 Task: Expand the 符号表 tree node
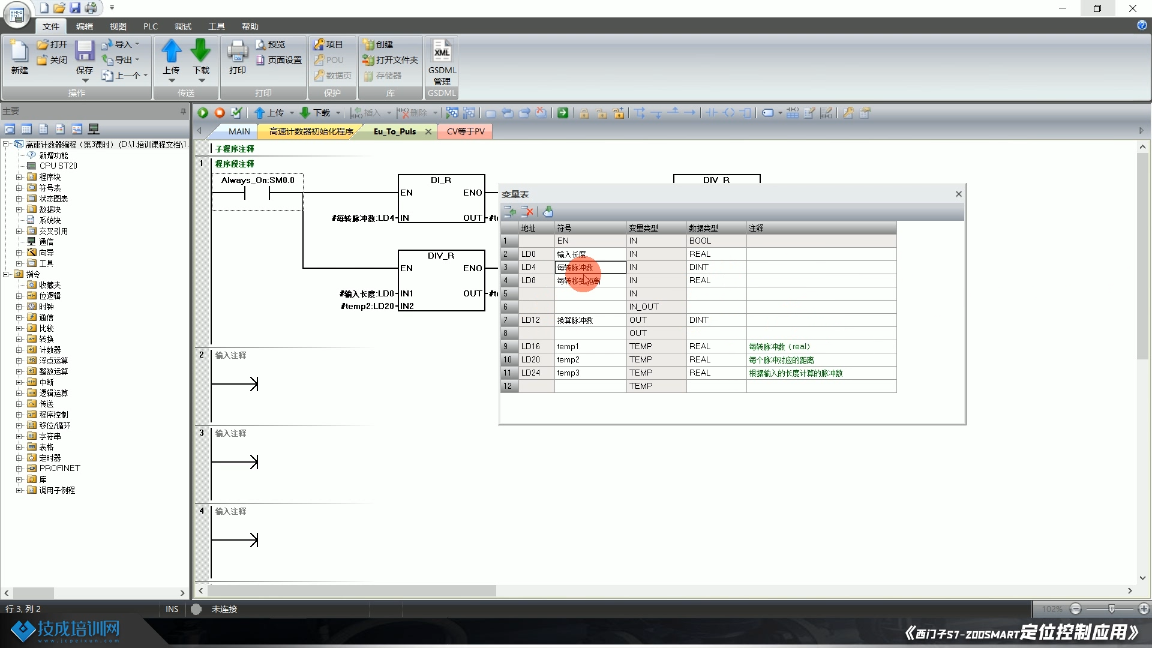[x=19, y=188]
